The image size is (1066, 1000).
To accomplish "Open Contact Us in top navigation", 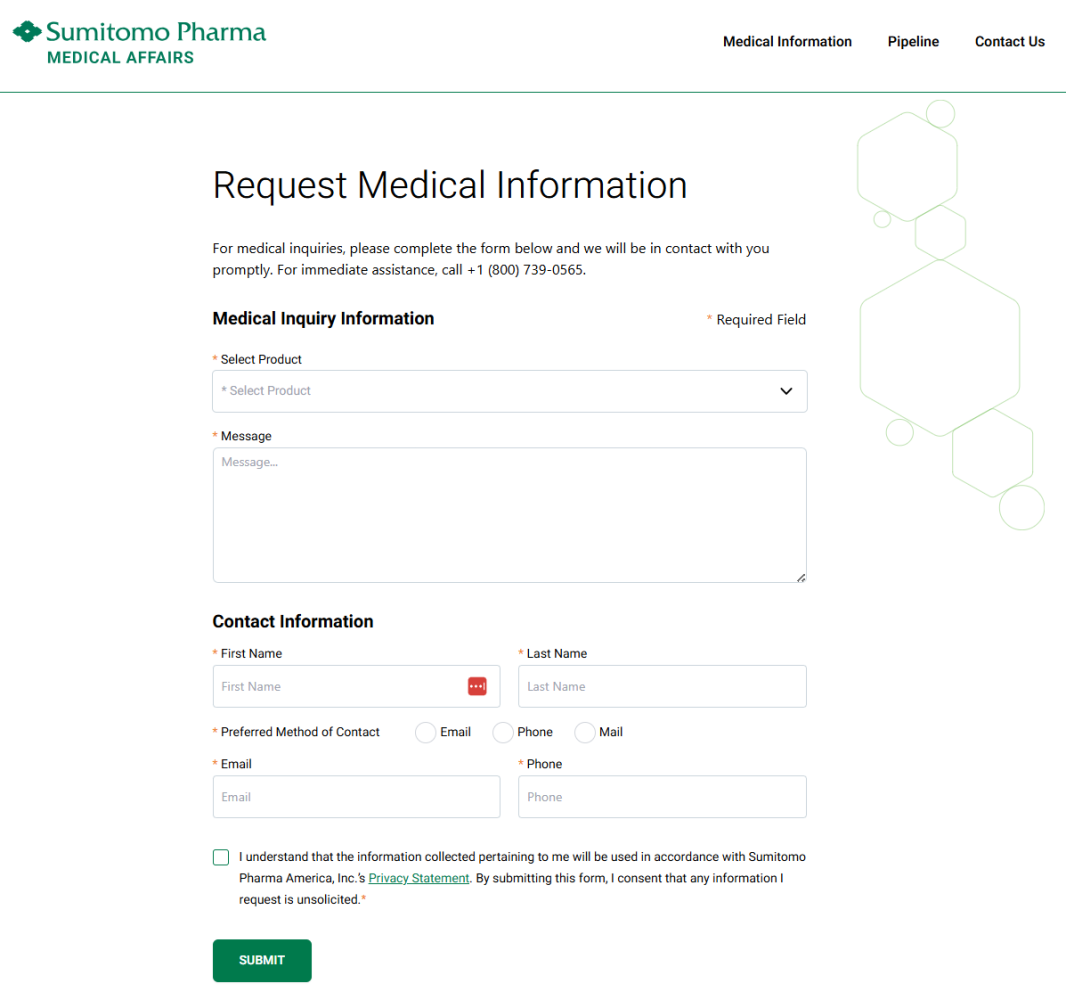I will coord(1009,42).
